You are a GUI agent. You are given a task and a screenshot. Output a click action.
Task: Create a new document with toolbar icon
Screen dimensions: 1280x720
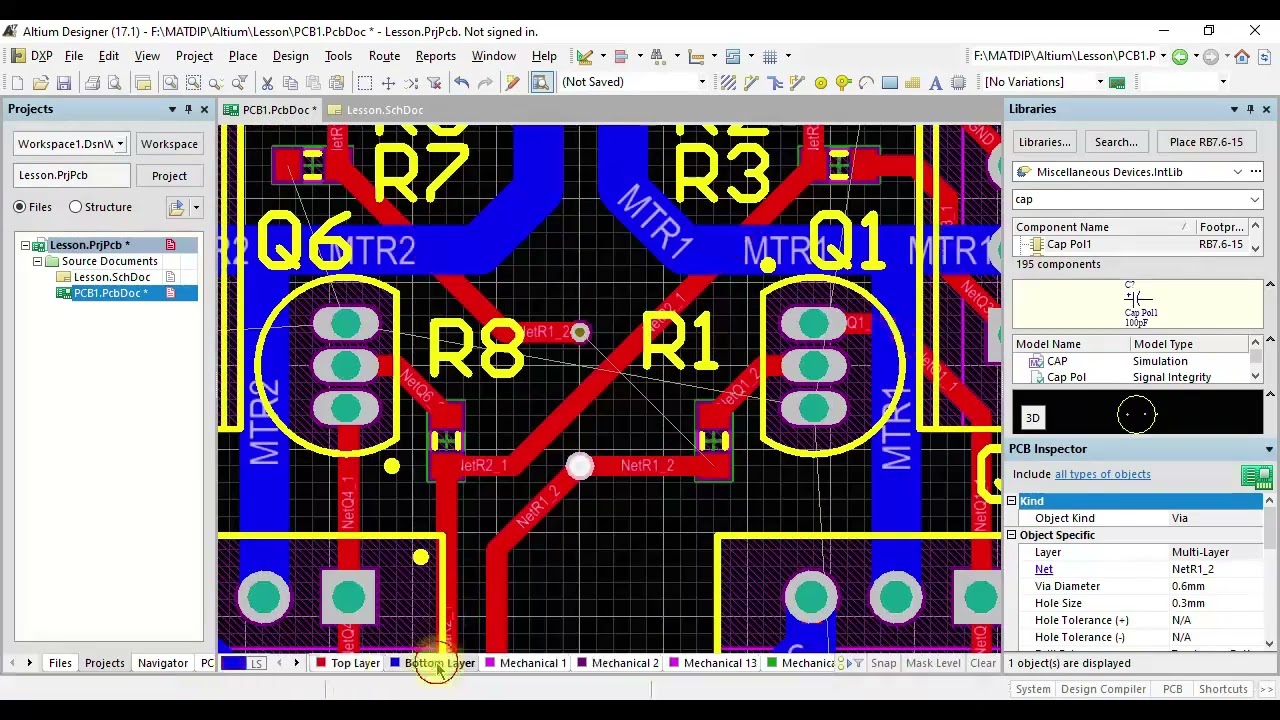(17, 83)
